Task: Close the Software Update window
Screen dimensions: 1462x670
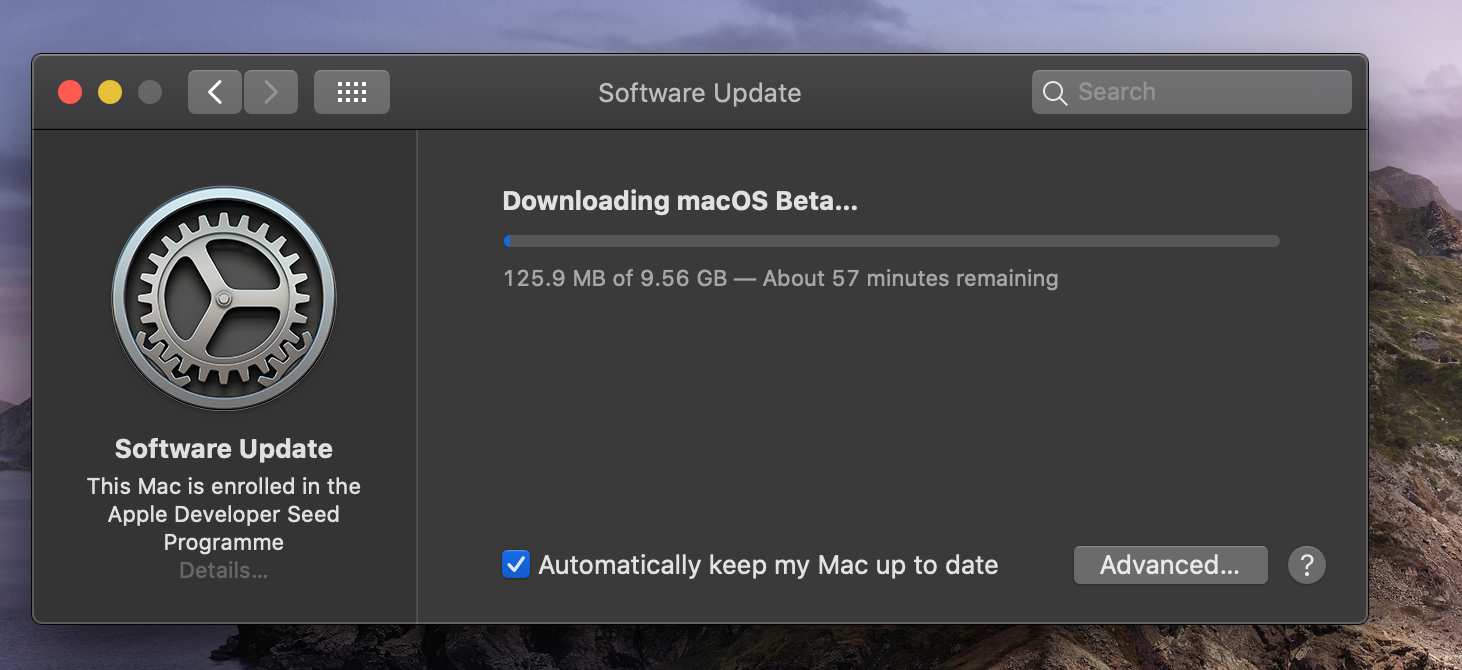Action: 70,92
